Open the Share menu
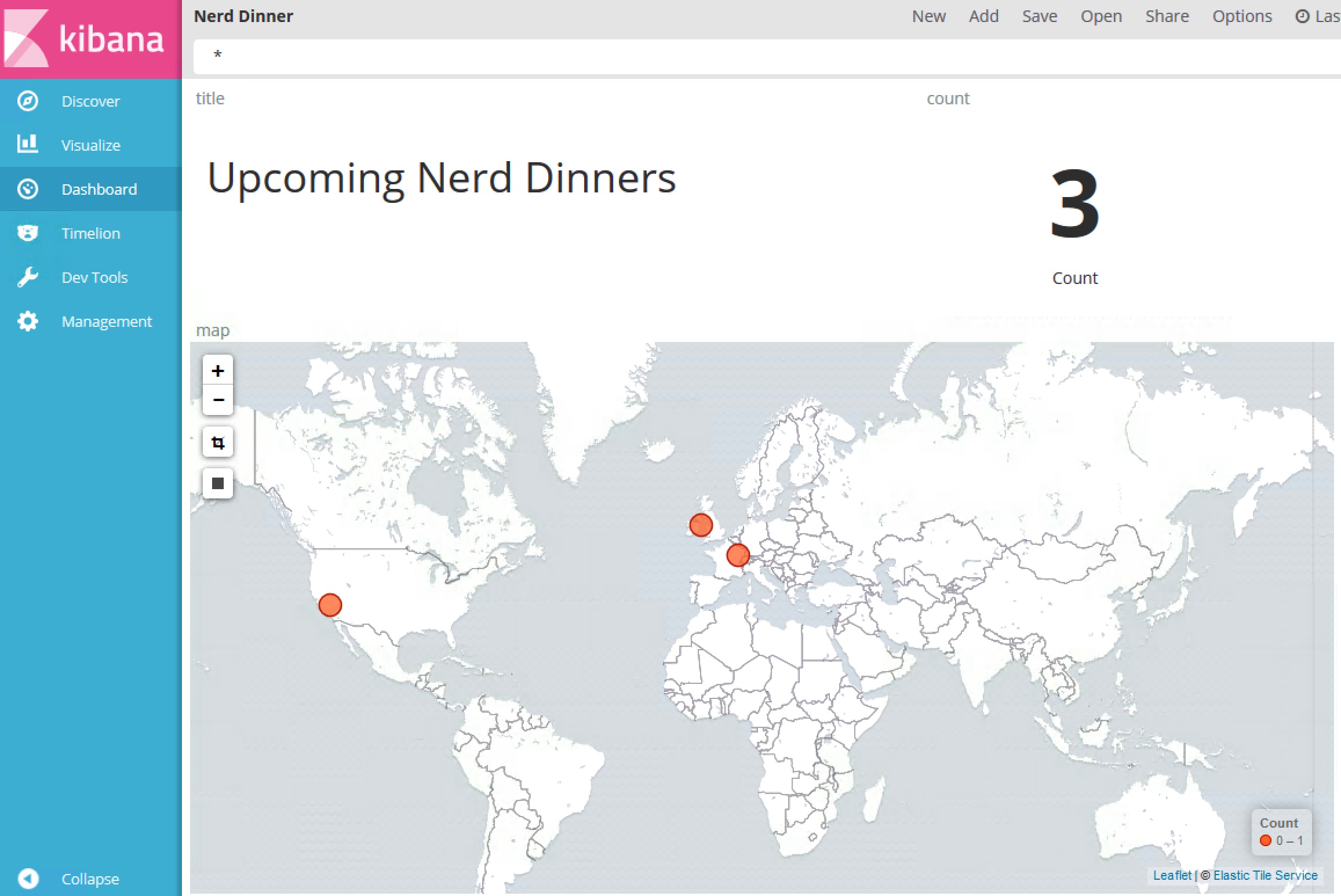 point(1167,16)
